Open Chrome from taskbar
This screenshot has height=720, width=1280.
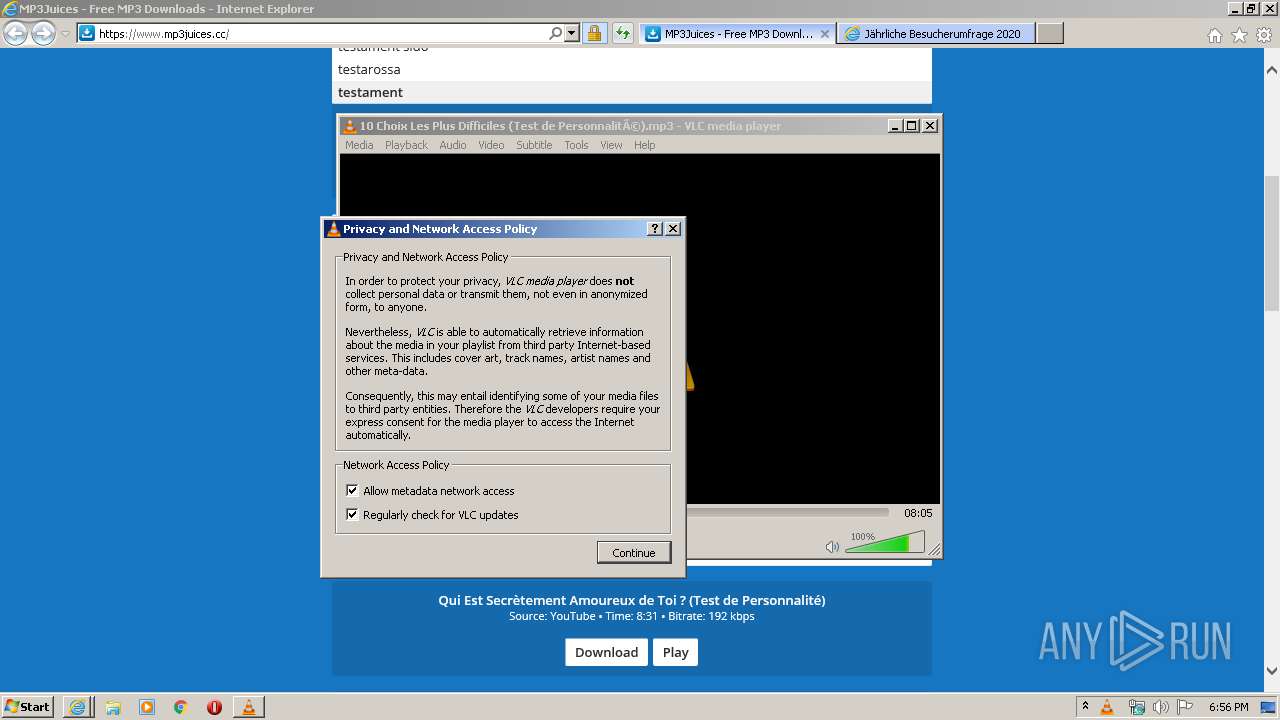click(181, 707)
